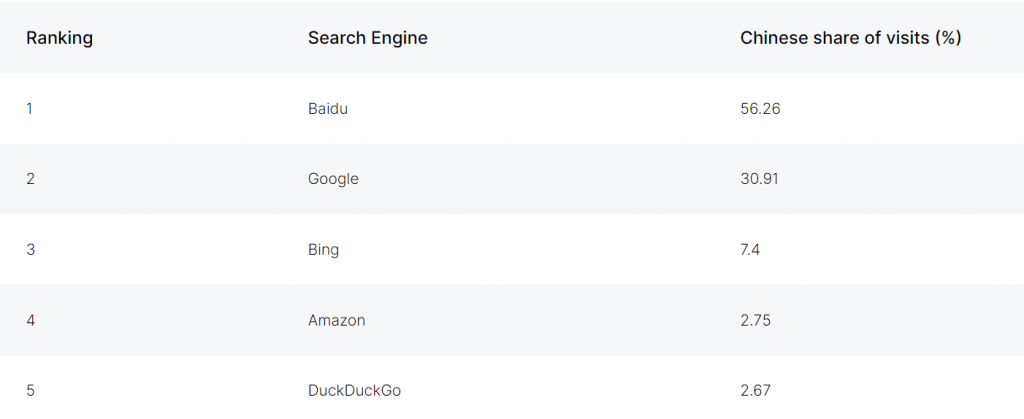Click Bing's 7.4 share value
This screenshot has height=419, width=1024.
pos(750,250)
